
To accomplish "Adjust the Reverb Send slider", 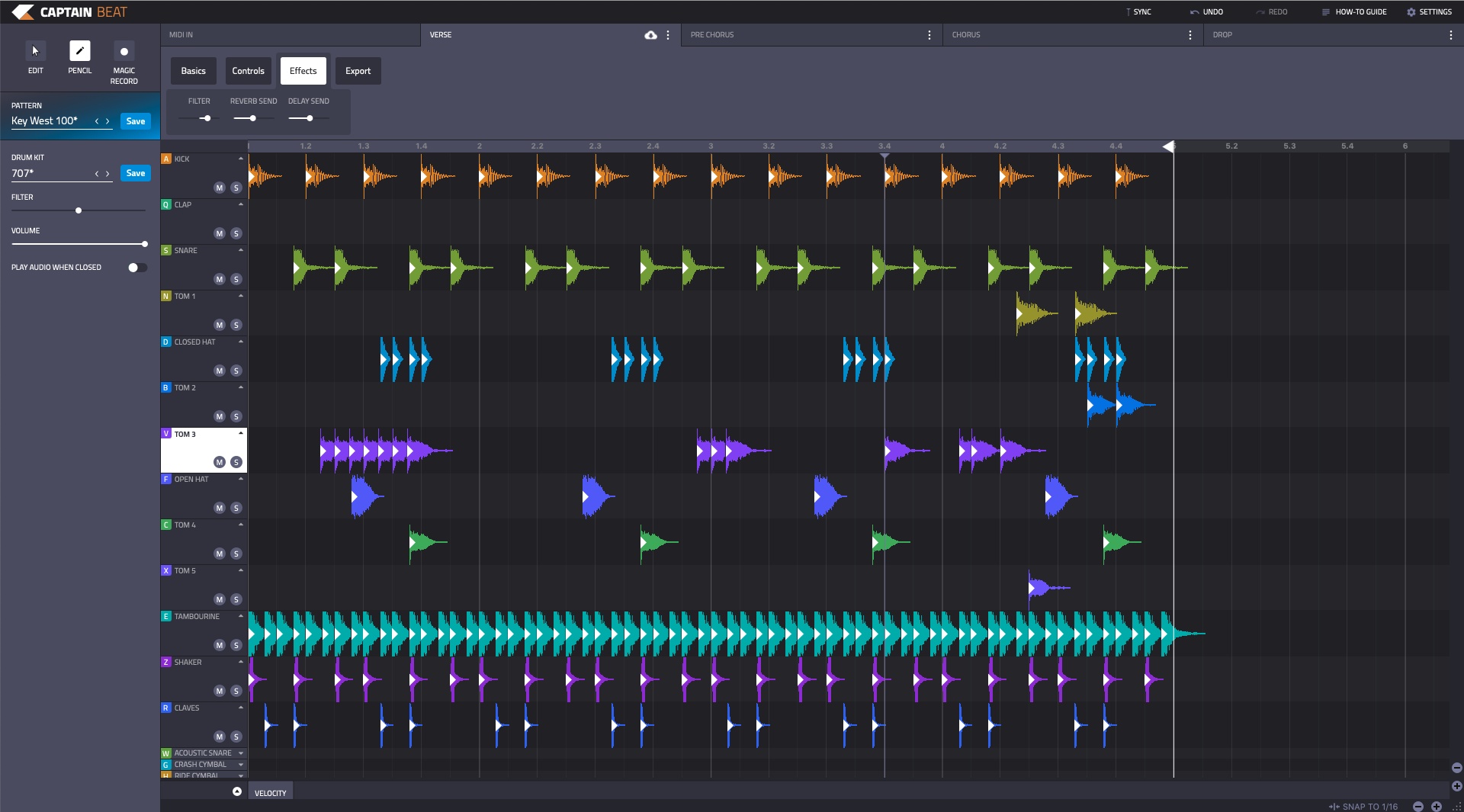I will (x=252, y=118).
